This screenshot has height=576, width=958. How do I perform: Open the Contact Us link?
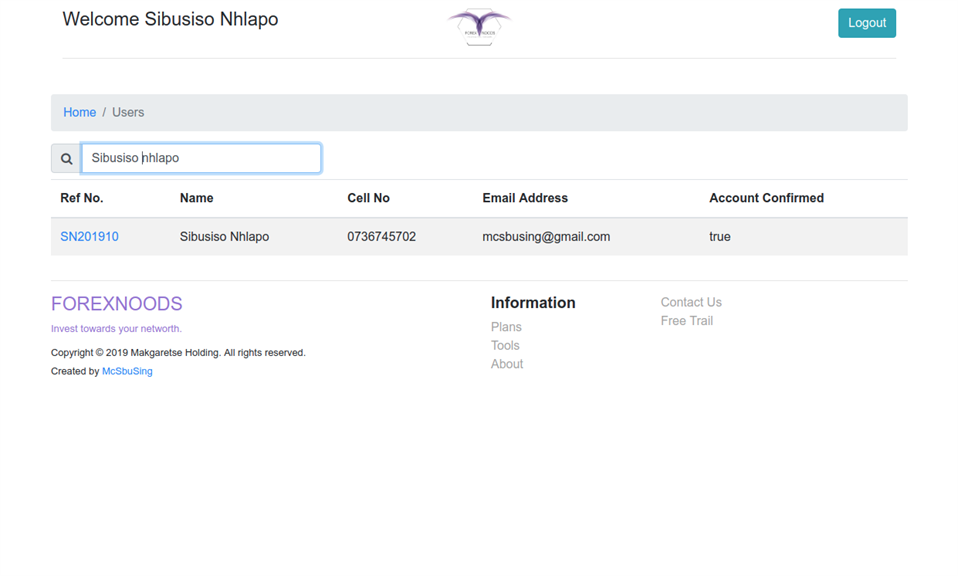point(691,302)
